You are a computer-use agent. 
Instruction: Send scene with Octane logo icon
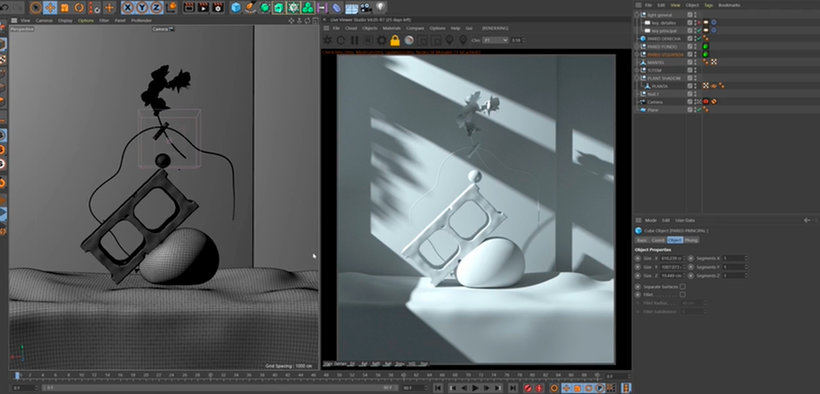[327, 40]
